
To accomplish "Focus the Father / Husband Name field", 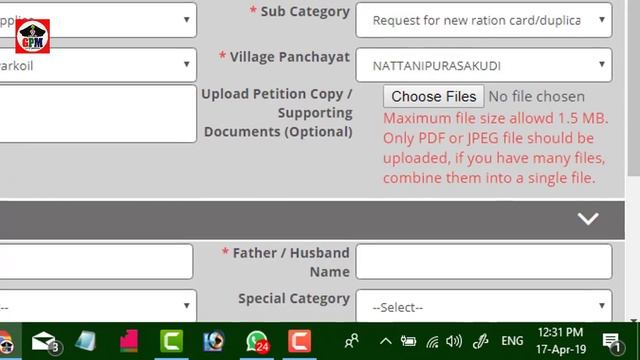I will point(484,262).
